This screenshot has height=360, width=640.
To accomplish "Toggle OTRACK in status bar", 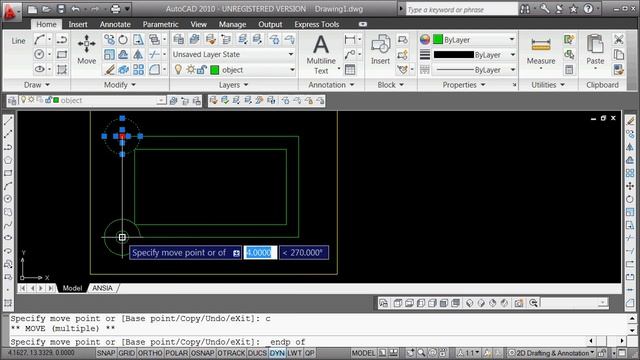I will coord(231,353).
